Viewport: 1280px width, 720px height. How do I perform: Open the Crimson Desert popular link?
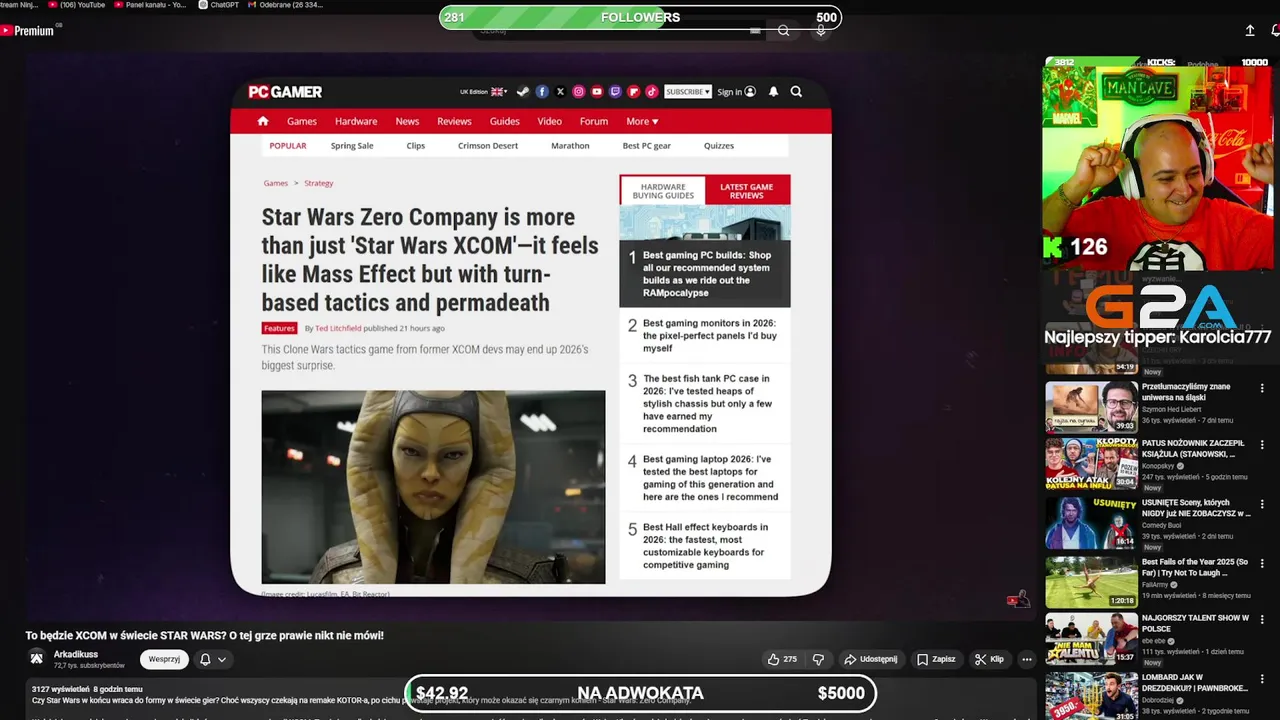point(488,145)
